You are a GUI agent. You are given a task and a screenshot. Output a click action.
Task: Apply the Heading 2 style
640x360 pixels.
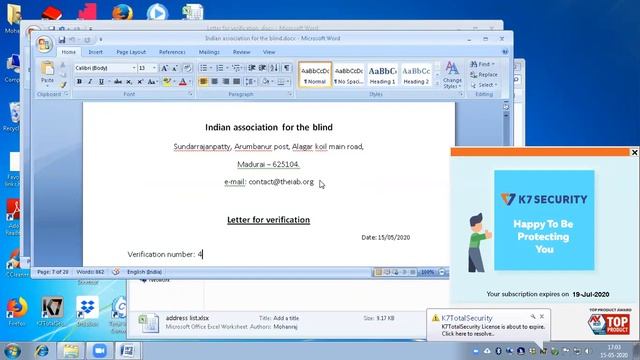(x=416, y=75)
